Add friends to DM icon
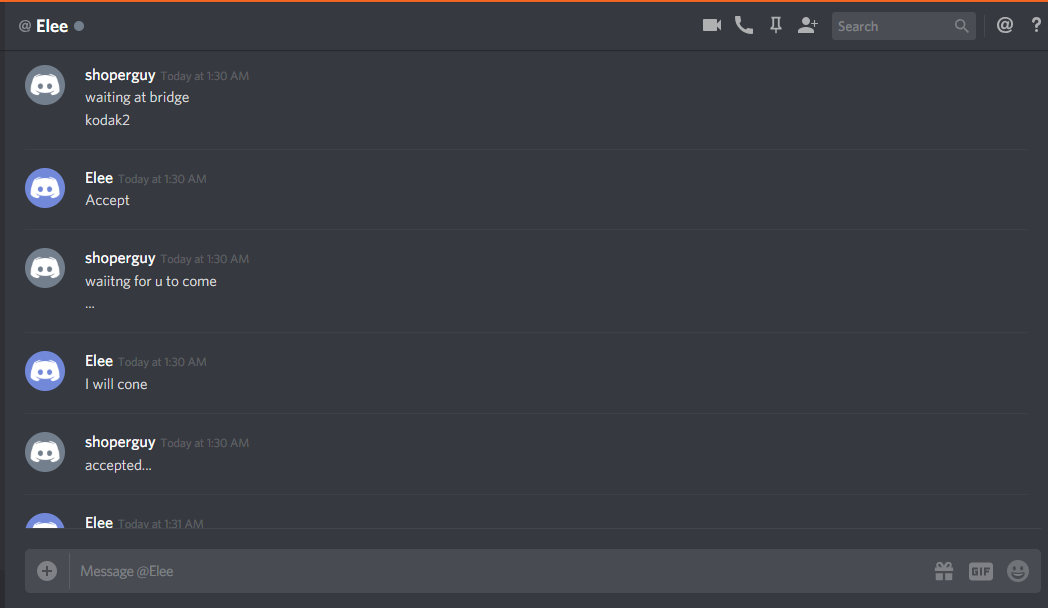 coord(807,25)
